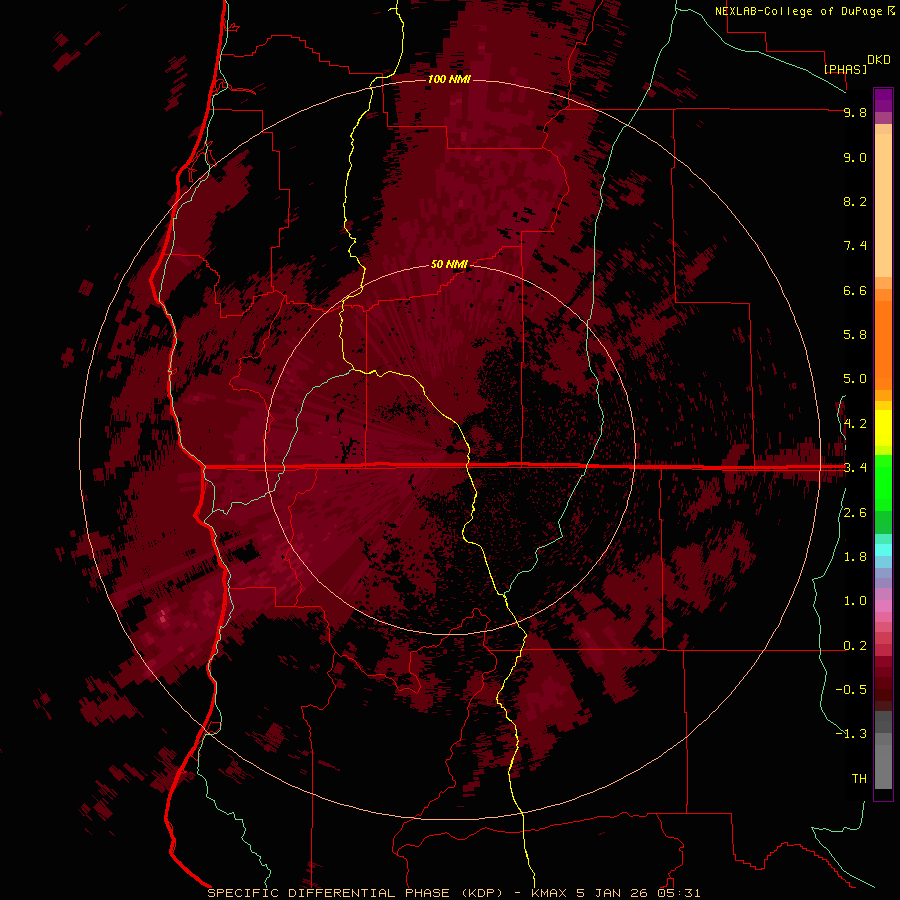Click the yellow band of the color bar
Viewport: 900px width, 900px height.
pyautogui.click(x=883, y=428)
